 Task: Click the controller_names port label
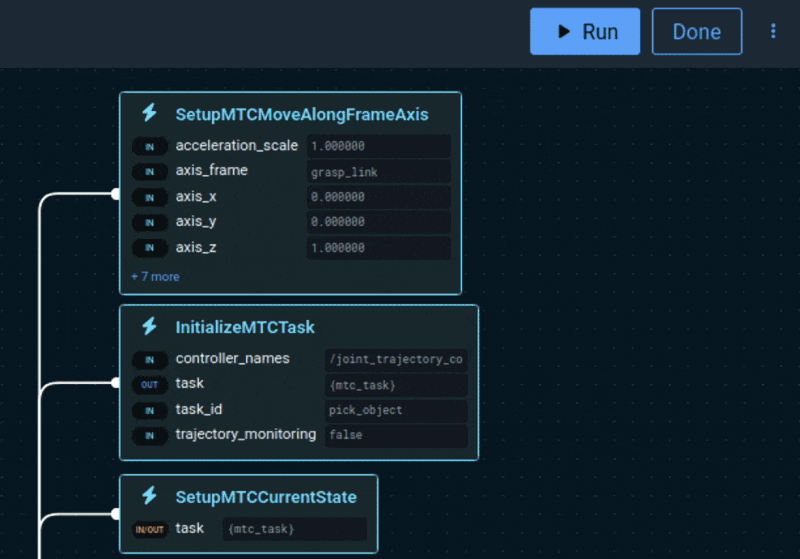coord(233,359)
